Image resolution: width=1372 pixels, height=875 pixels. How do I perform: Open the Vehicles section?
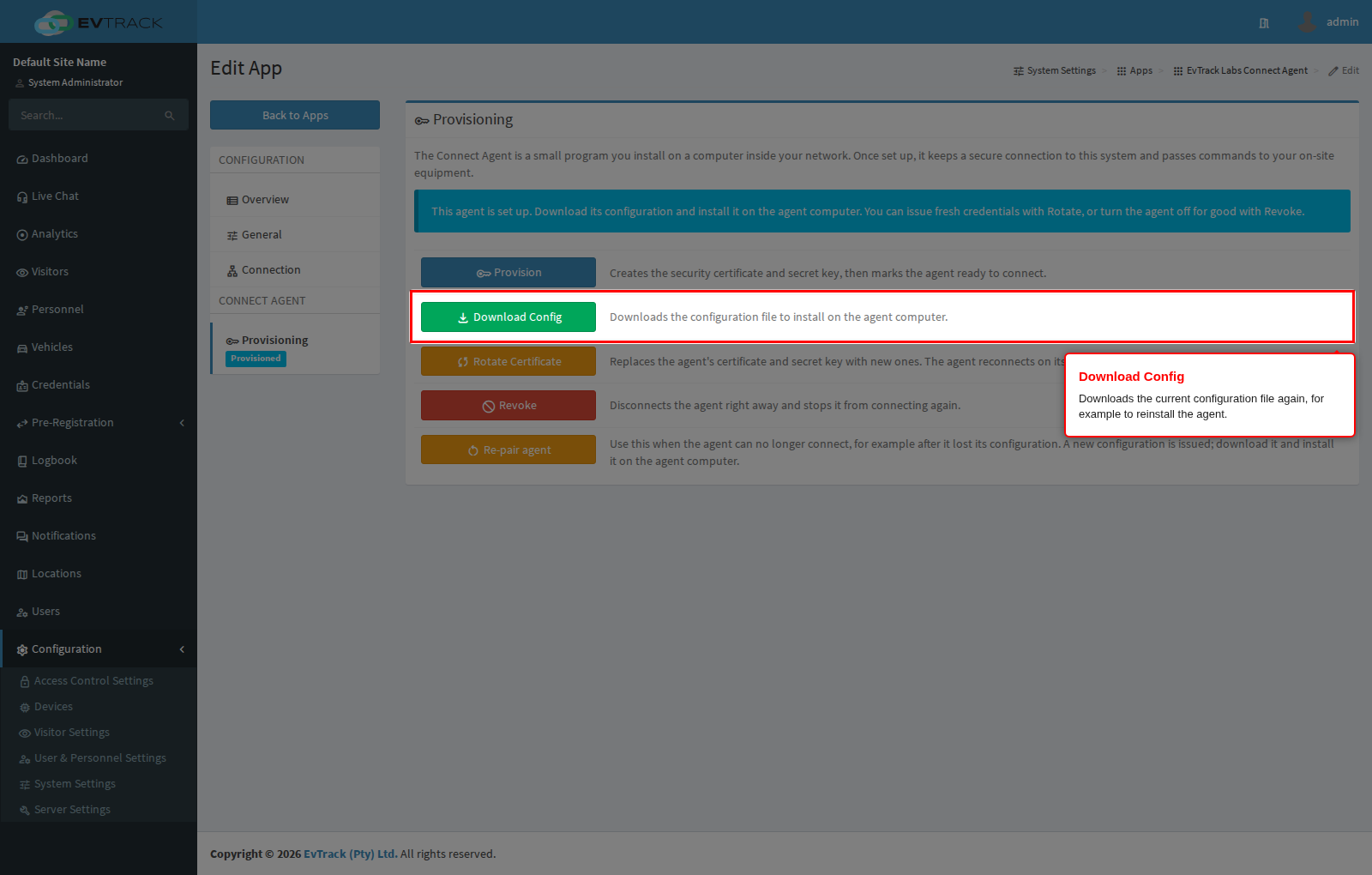click(x=99, y=347)
